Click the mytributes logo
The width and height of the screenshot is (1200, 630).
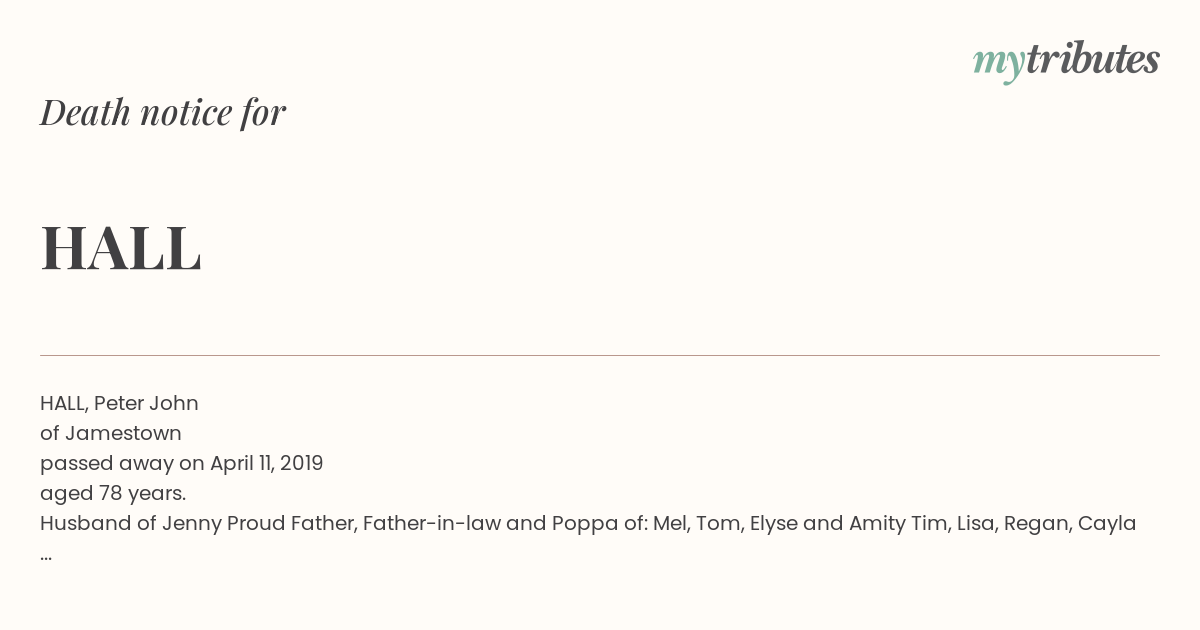coord(1066,61)
